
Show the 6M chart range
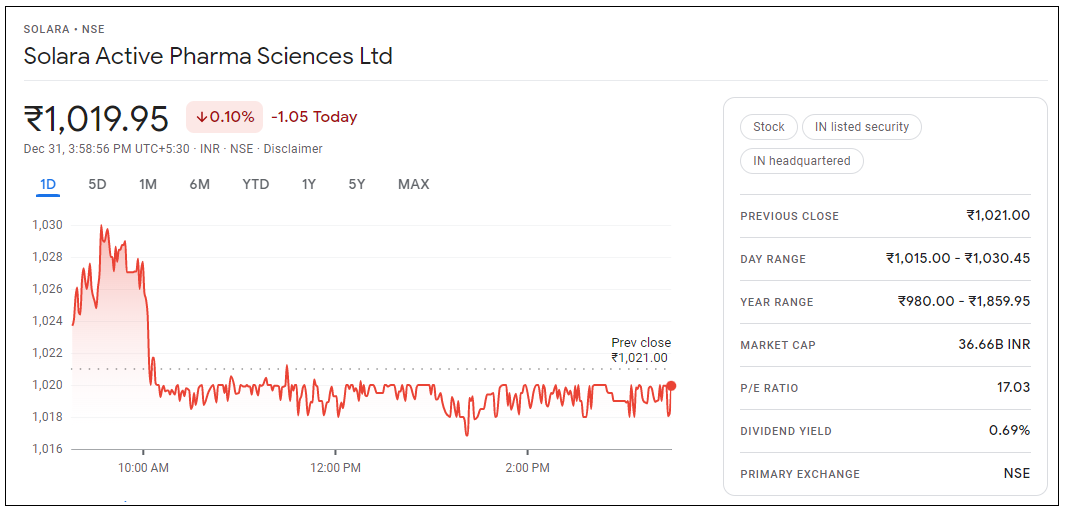coord(200,185)
